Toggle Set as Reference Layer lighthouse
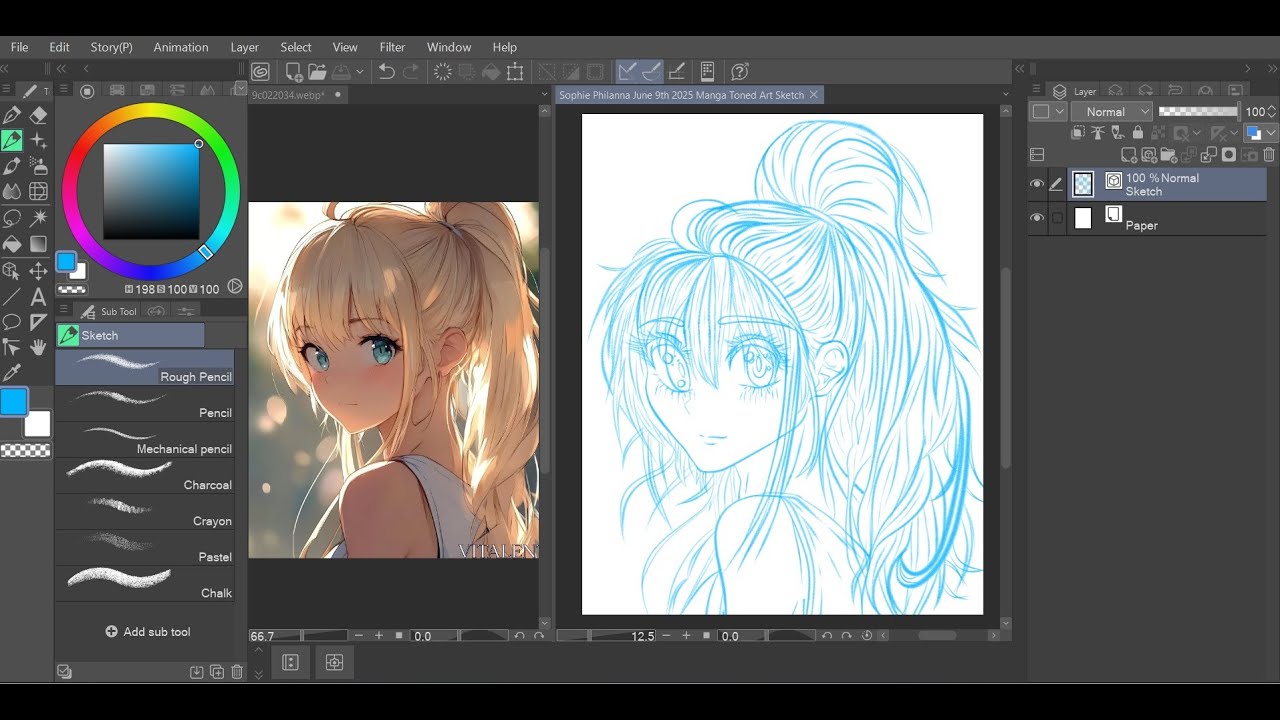This screenshot has height=720, width=1280. (1099, 133)
